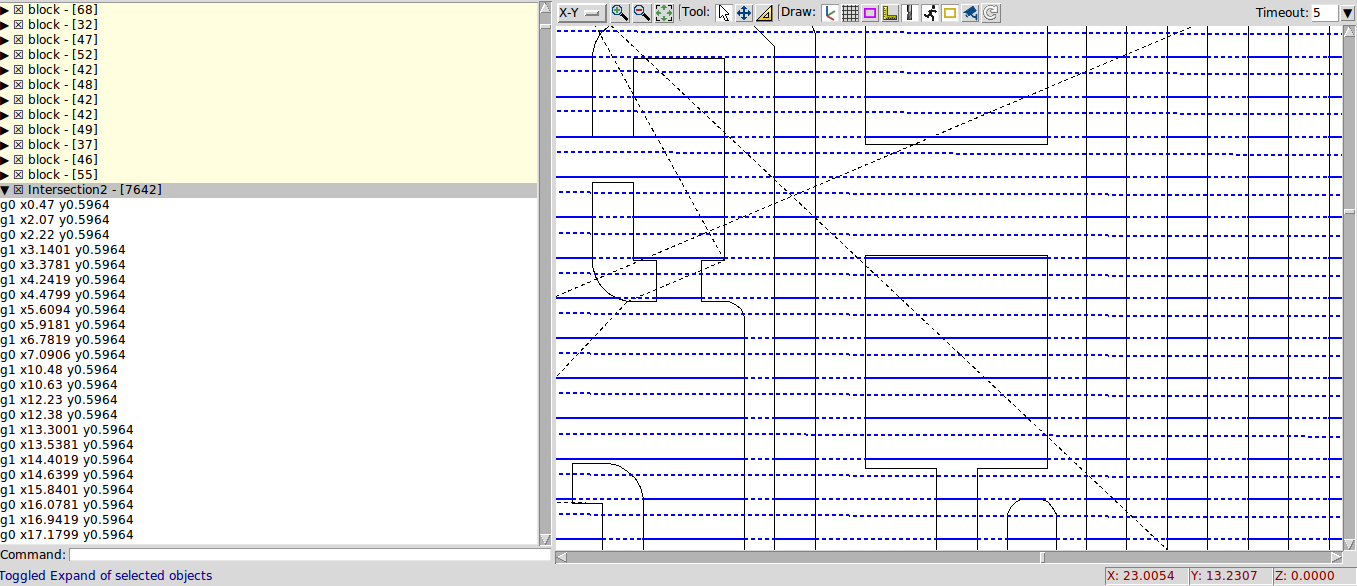Screen dimensions: 1357x586
Task: Toggle the camera overlay display
Action: tap(970, 13)
